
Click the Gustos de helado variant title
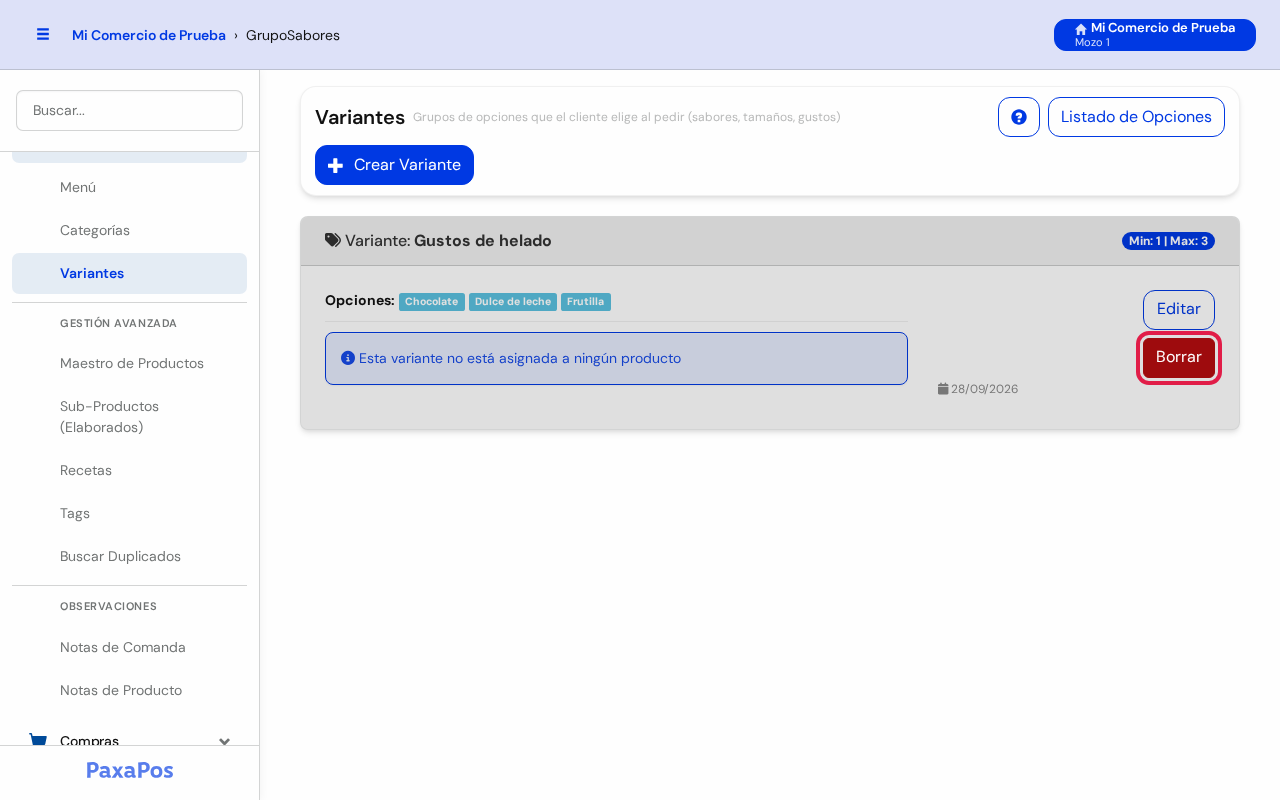[483, 241]
